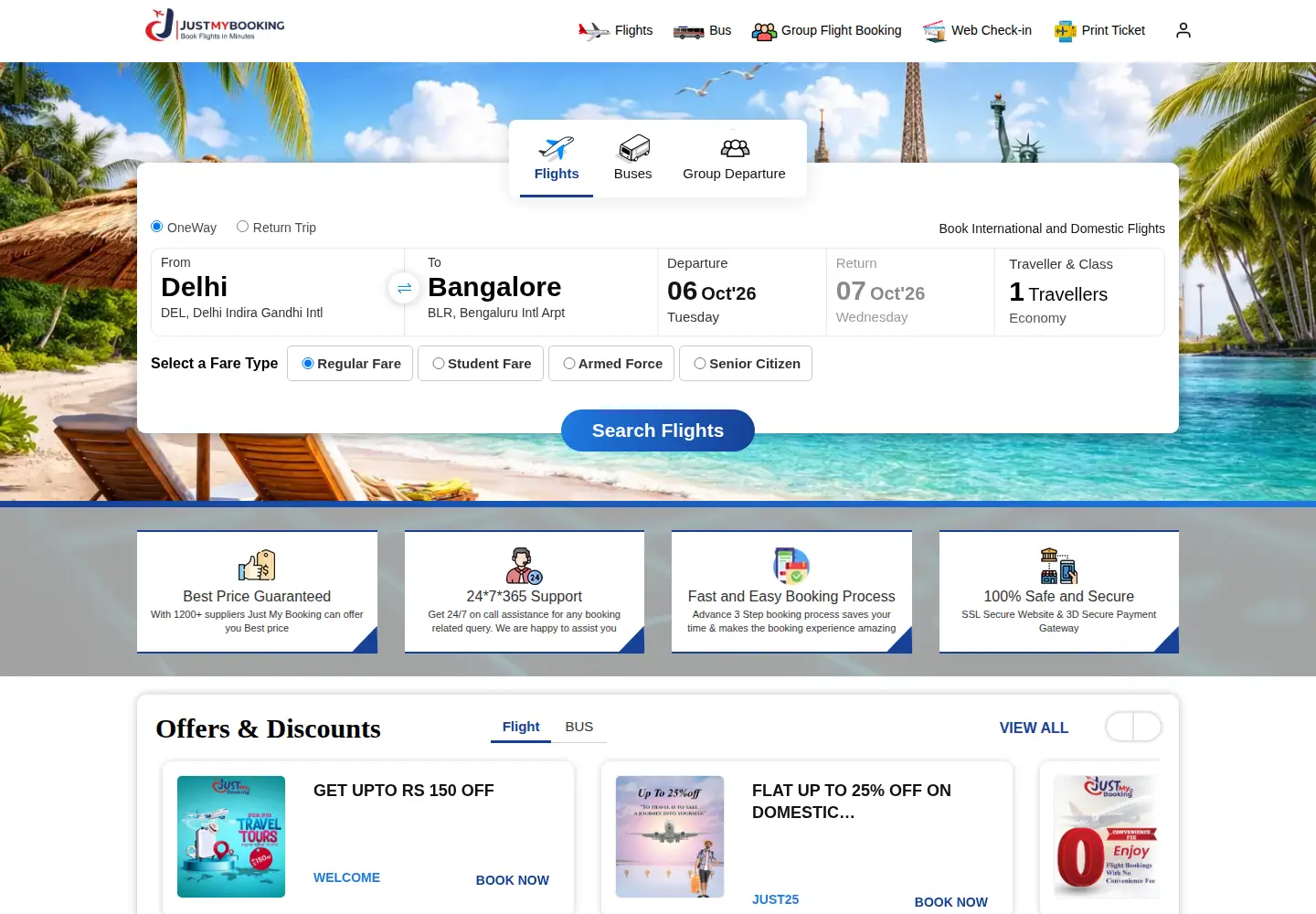The width and height of the screenshot is (1316, 914).
Task: Click the group people icon in header
Action: pyautogui.click(x=764, y=31)
